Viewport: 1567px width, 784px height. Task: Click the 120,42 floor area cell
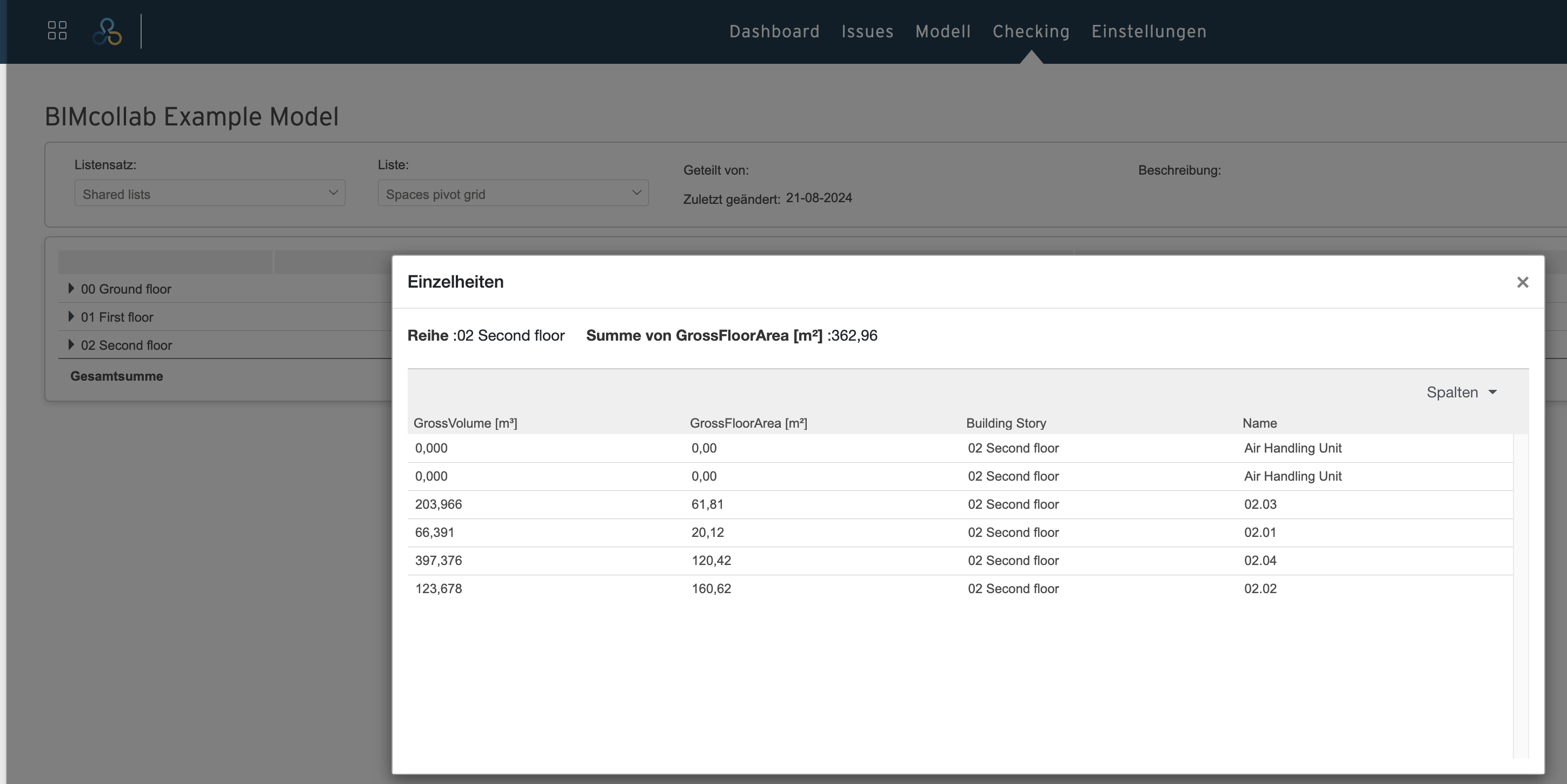(711, 560)
